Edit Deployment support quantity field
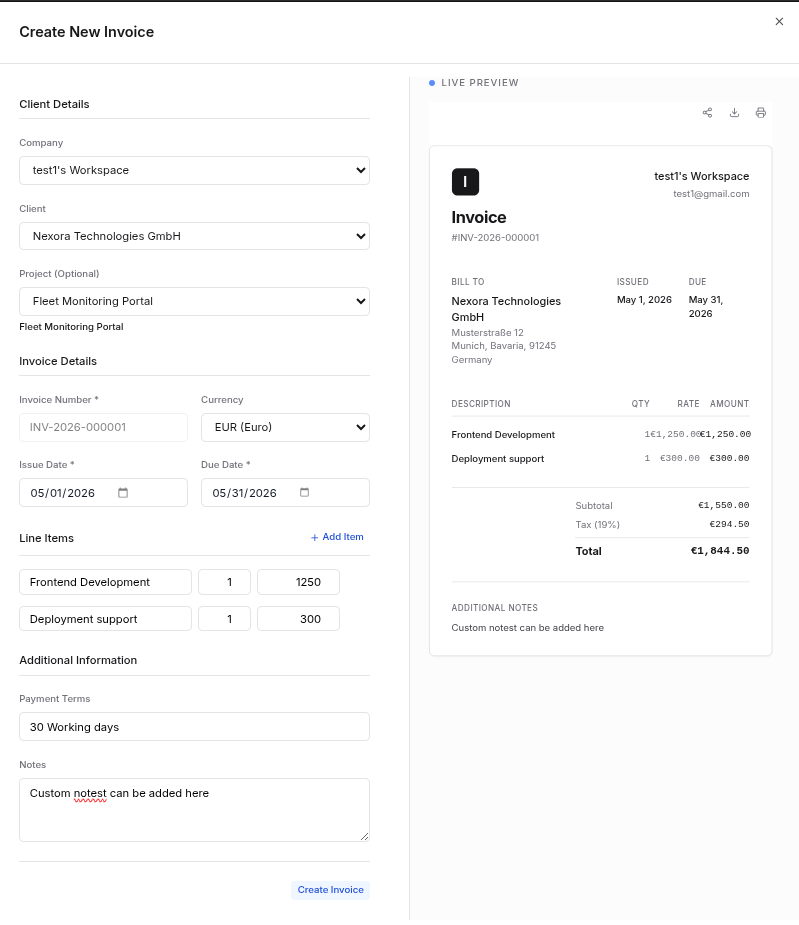 point(224,619)
